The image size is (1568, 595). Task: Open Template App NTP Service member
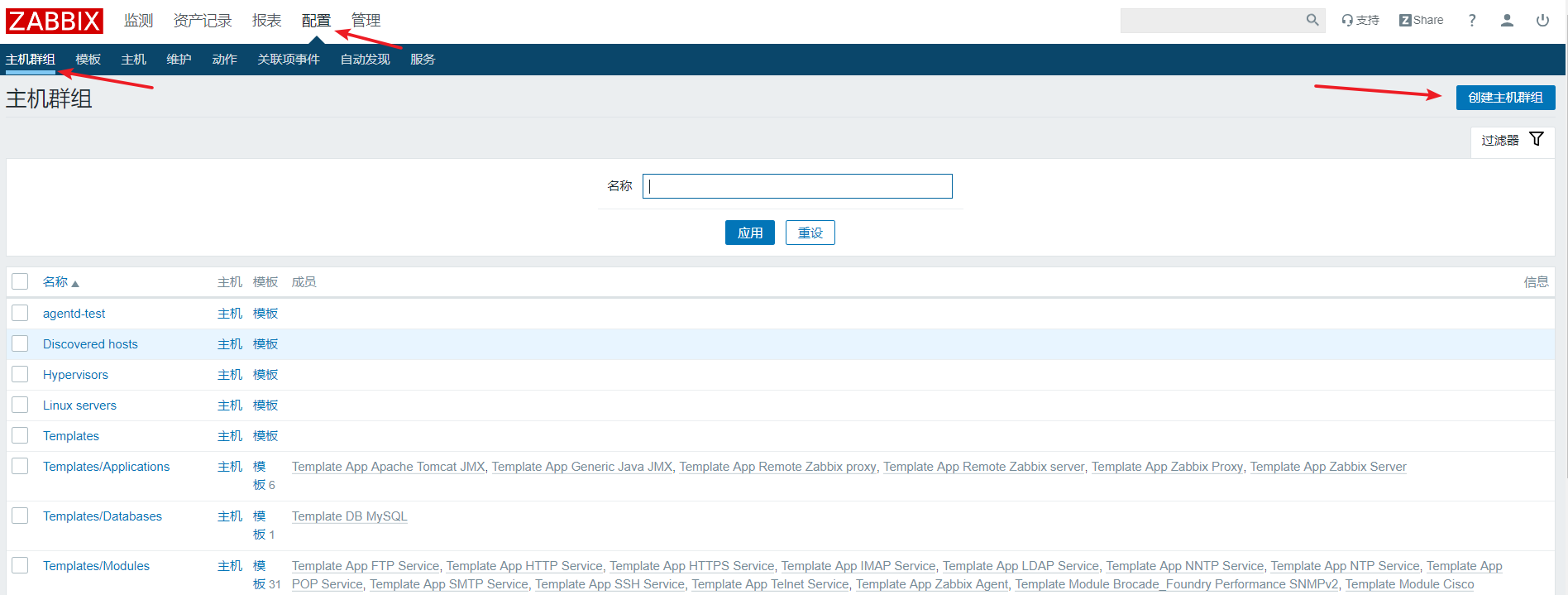point(1346,566)
